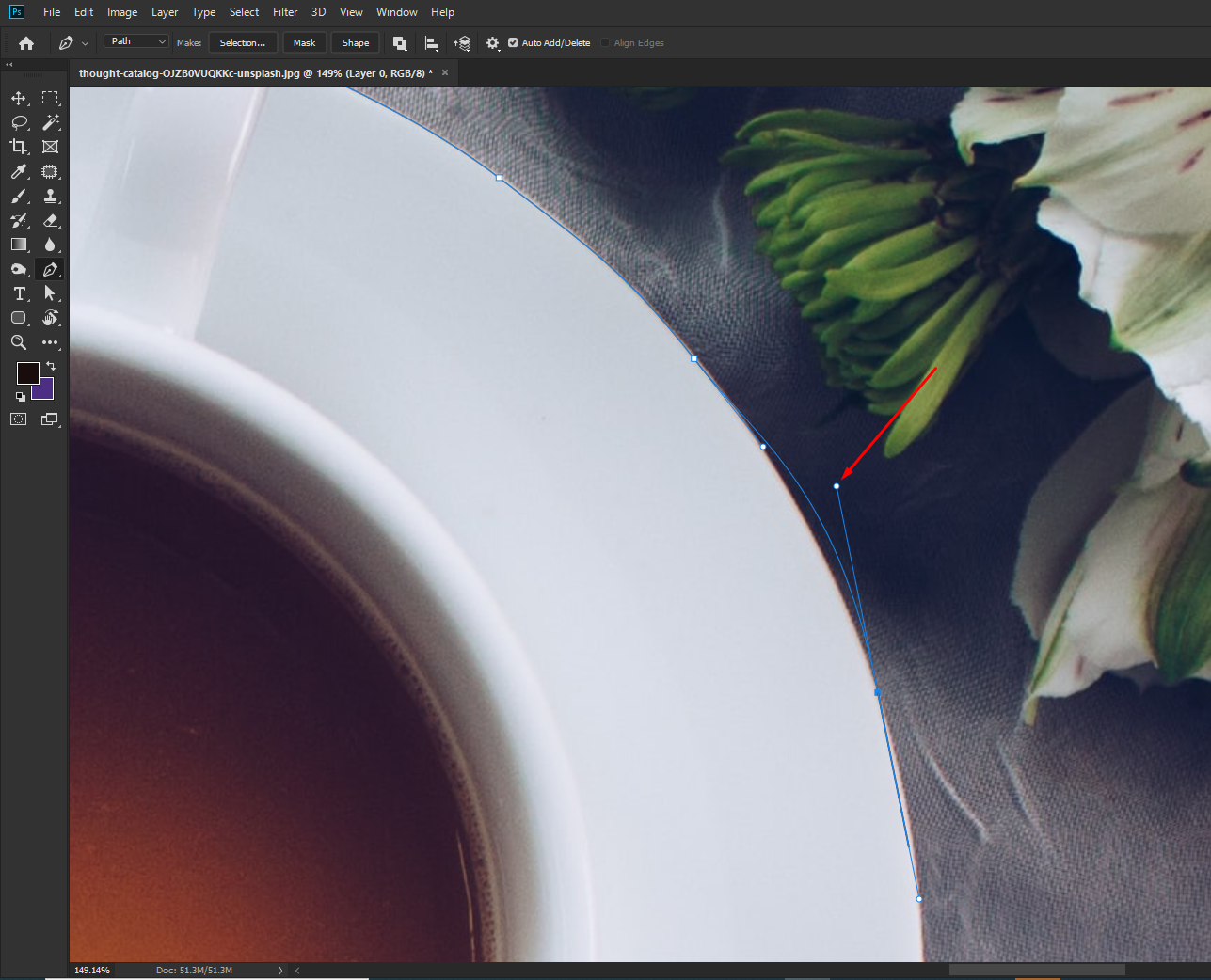This screenshot has width=1211, height=980.
Task: Open the Type menu
Action: tap(203, 12)
